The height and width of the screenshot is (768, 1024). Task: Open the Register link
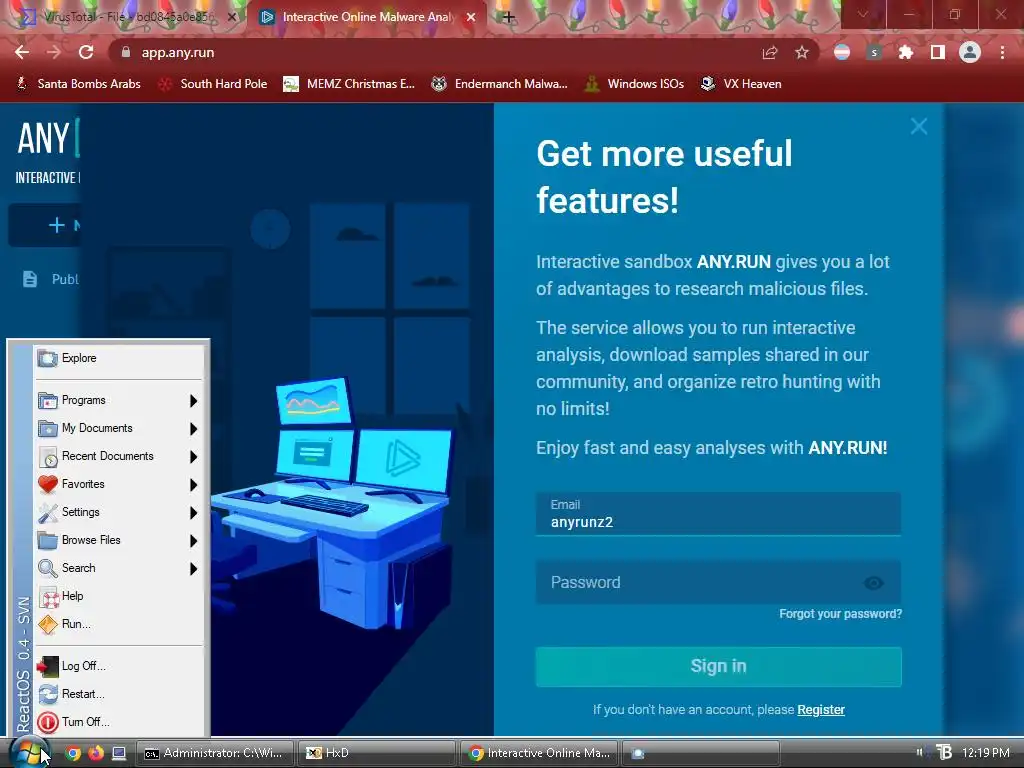click(821, 710)
